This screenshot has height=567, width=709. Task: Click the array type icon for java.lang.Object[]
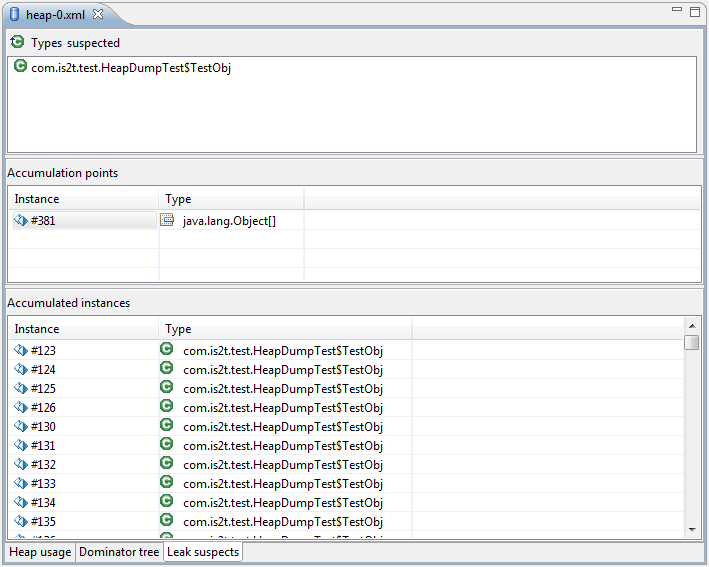168,221
